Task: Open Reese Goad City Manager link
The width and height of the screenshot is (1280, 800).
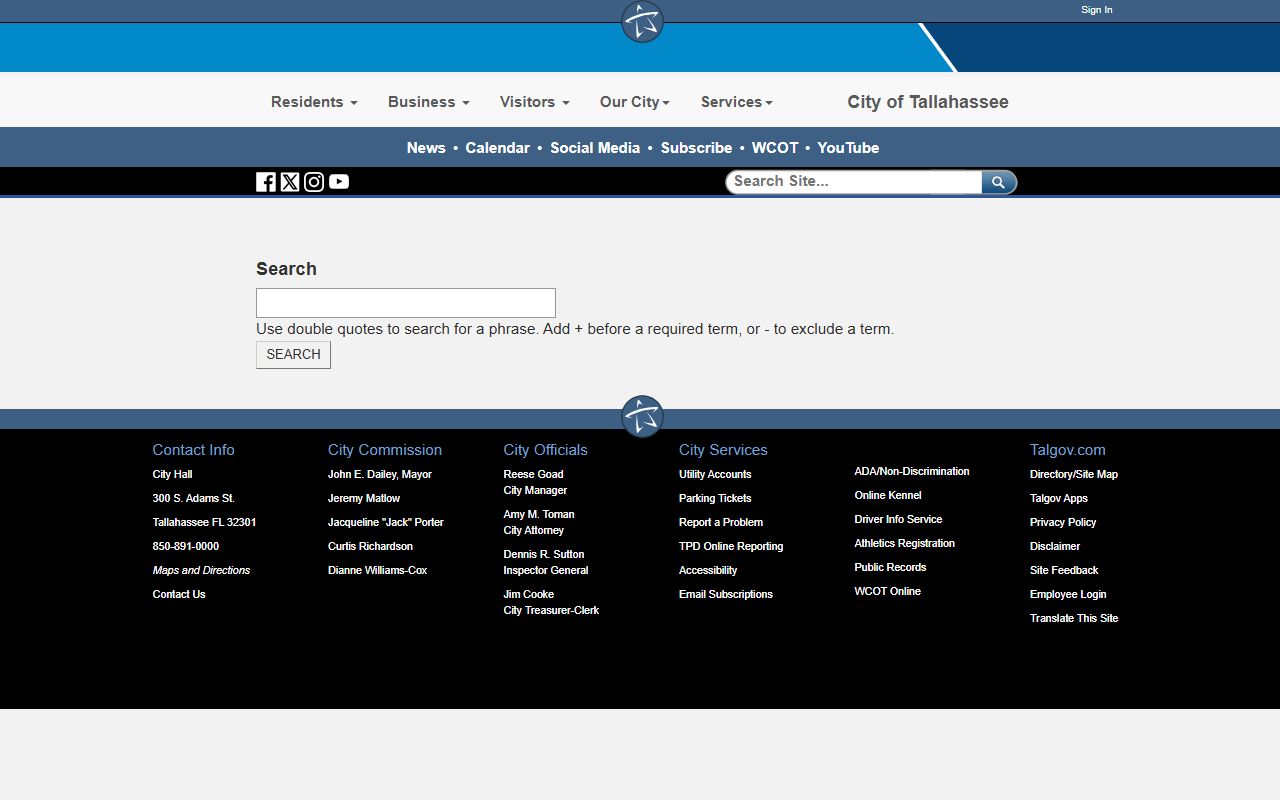Action: tap(535, 482)
